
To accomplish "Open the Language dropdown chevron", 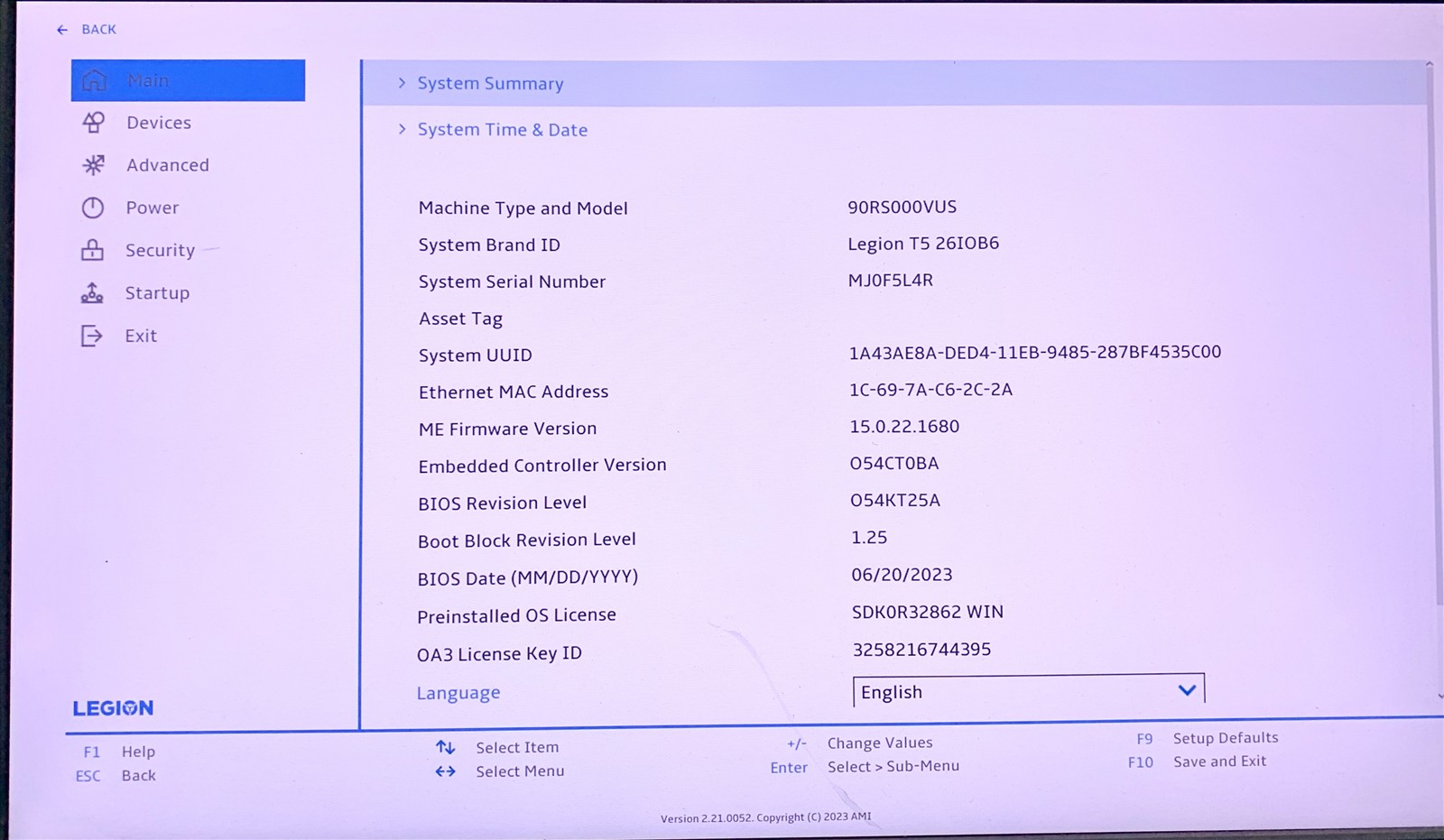I will coord(1187,689).
